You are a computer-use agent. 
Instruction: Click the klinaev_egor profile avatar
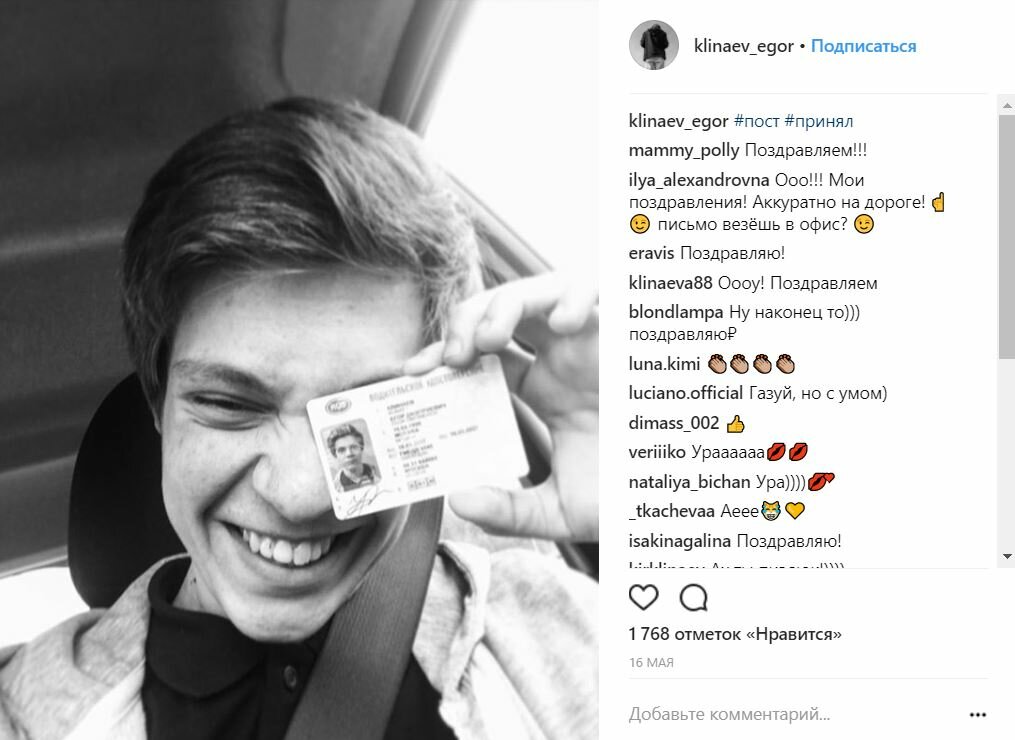click(654, 45)
